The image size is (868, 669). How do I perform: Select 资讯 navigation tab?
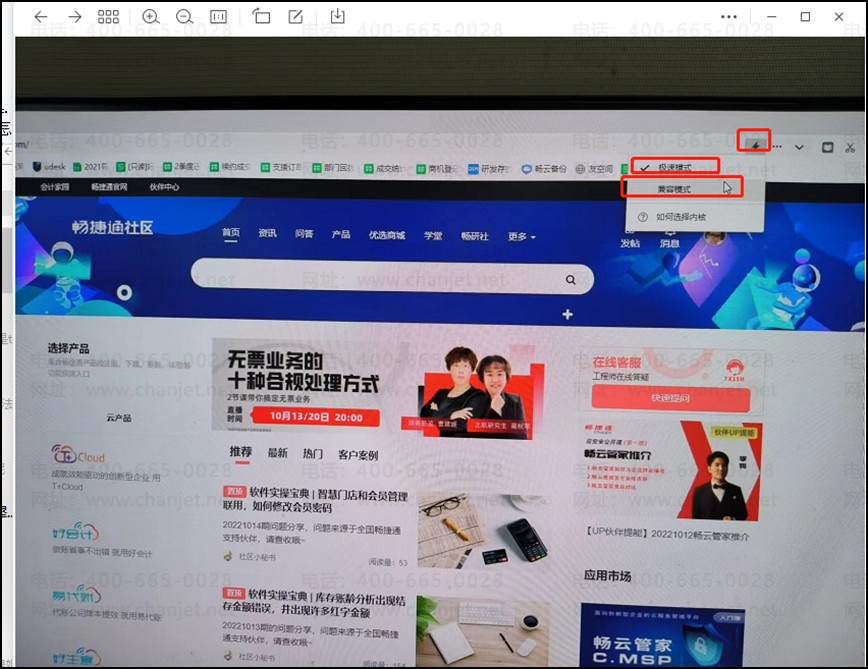tap(267, 233)
